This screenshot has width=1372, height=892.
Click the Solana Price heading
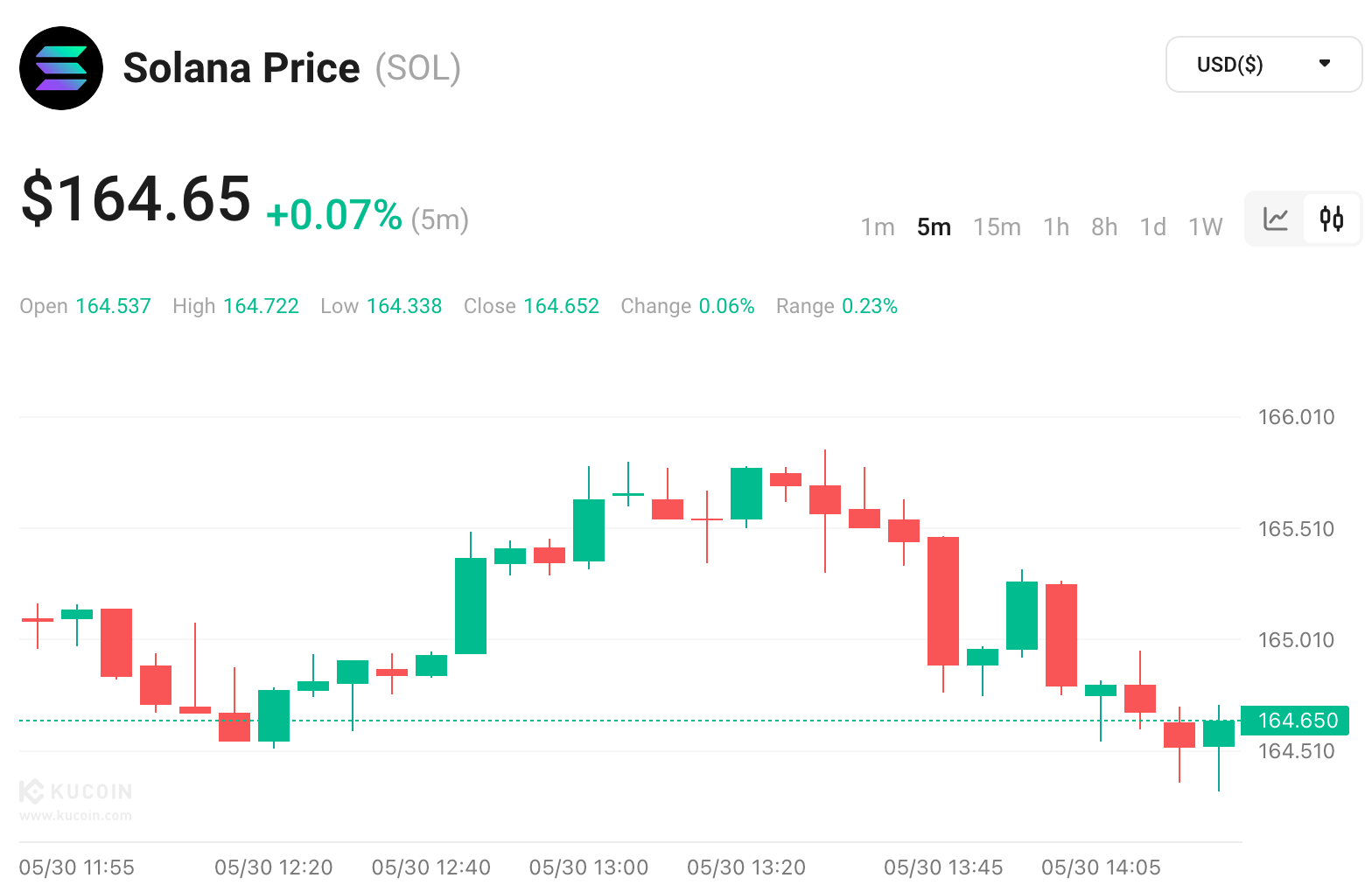click(x=241, y=68)
